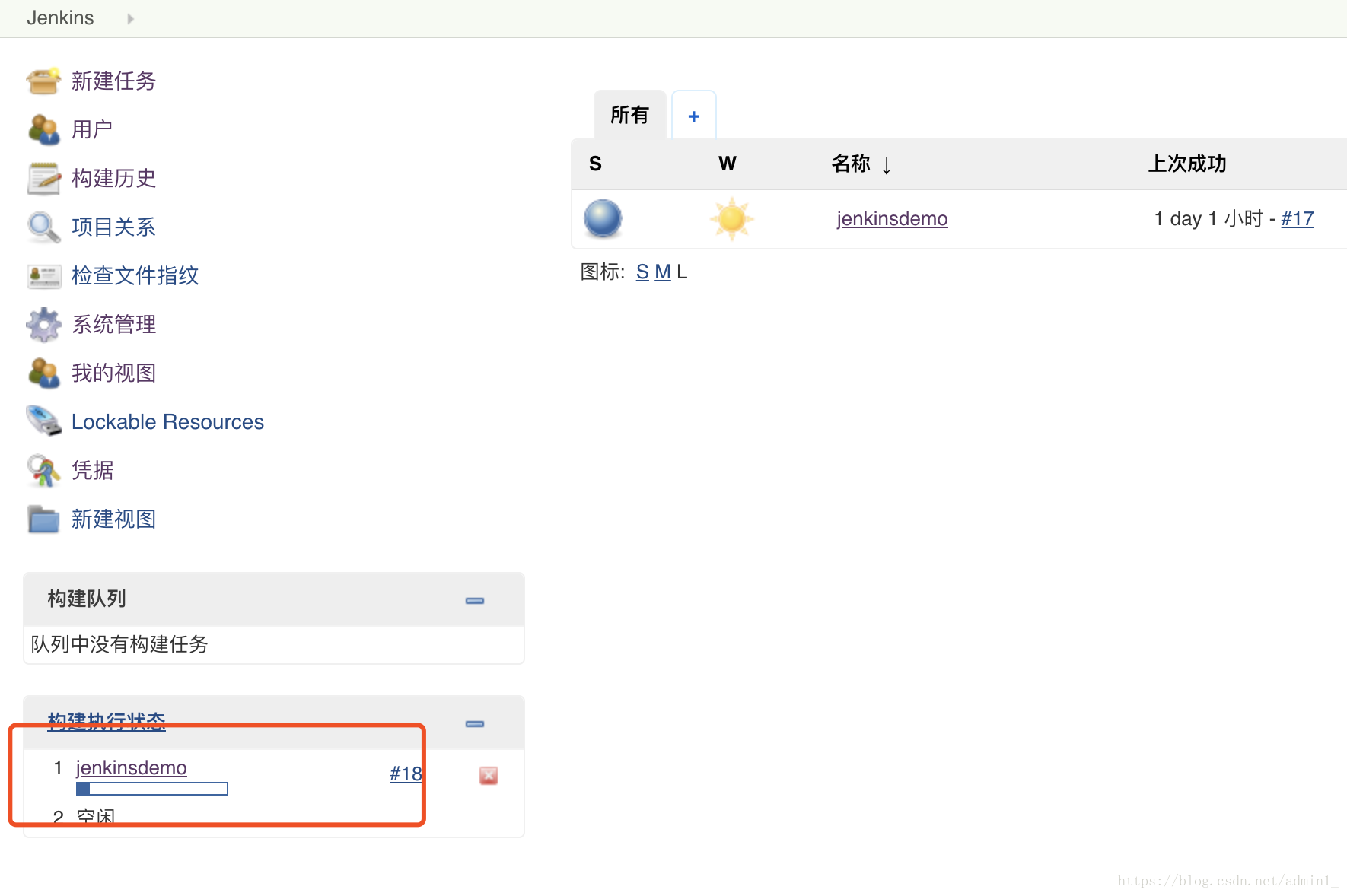
Task: Sort by the 上次成功 column header
Action: coord(1187,164)
